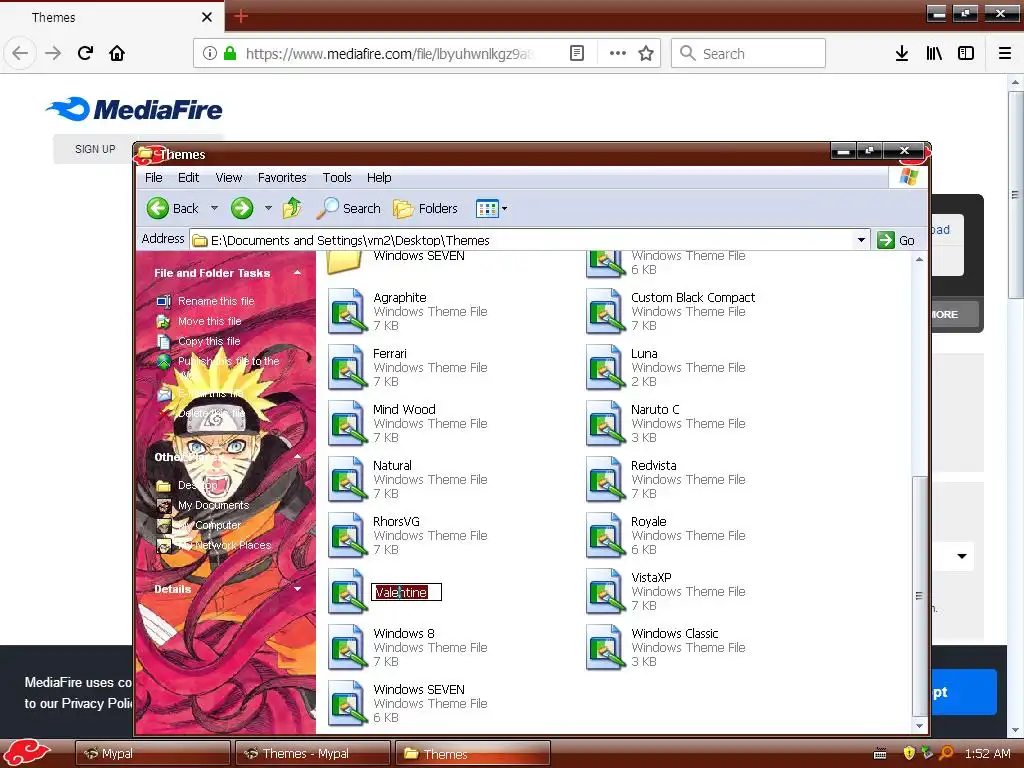This screenshot has height=768, width=1024.
Task: Select the Windows 8 theme file icon
Action: [347, 648]
